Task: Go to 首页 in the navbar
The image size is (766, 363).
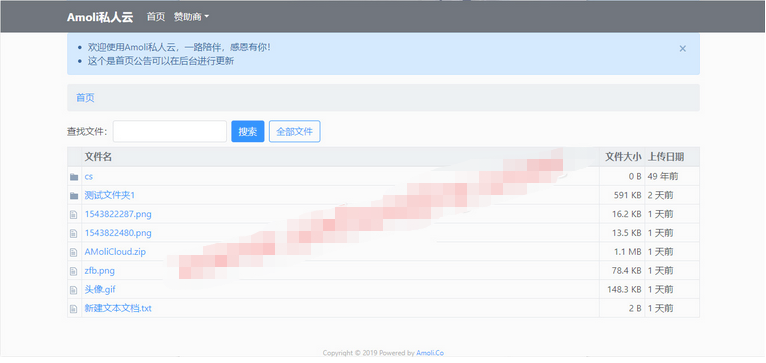Action: tap(156, 17)
